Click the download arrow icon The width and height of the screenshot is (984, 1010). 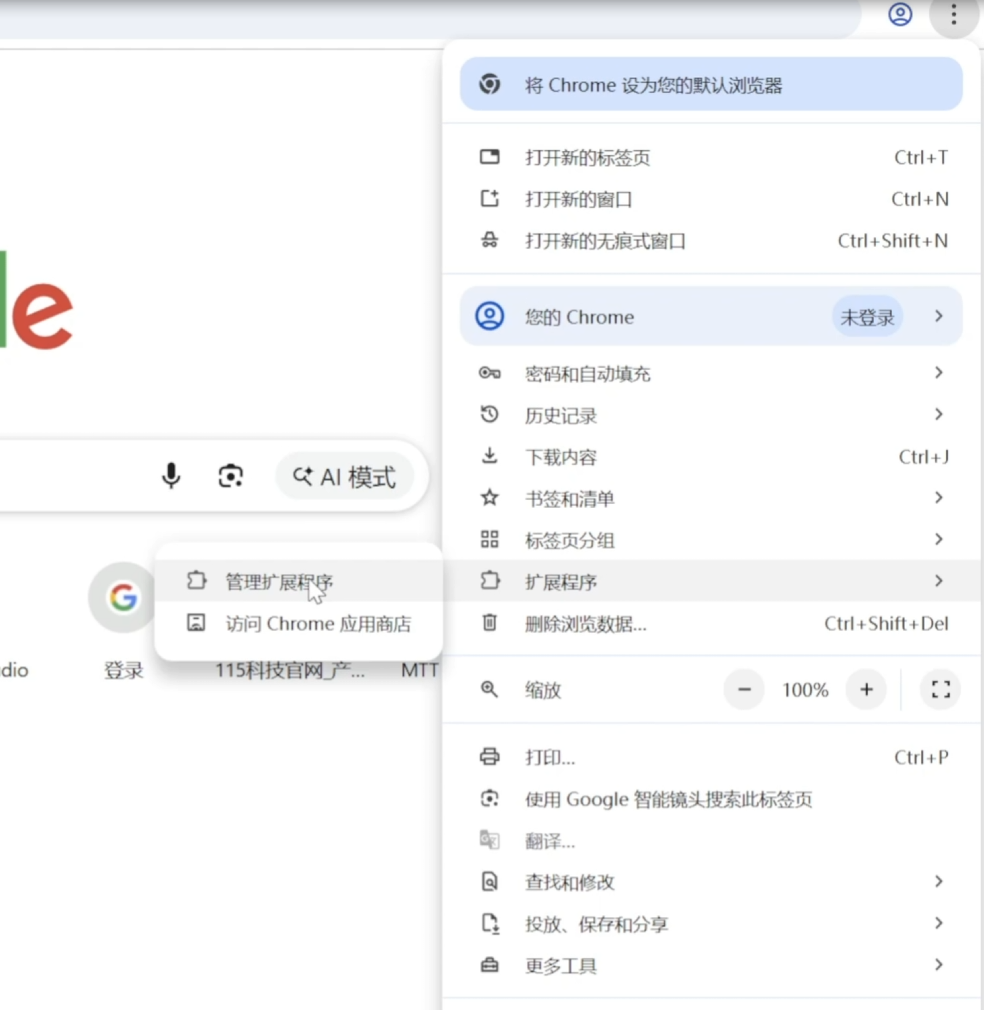(x=489, y=455)
